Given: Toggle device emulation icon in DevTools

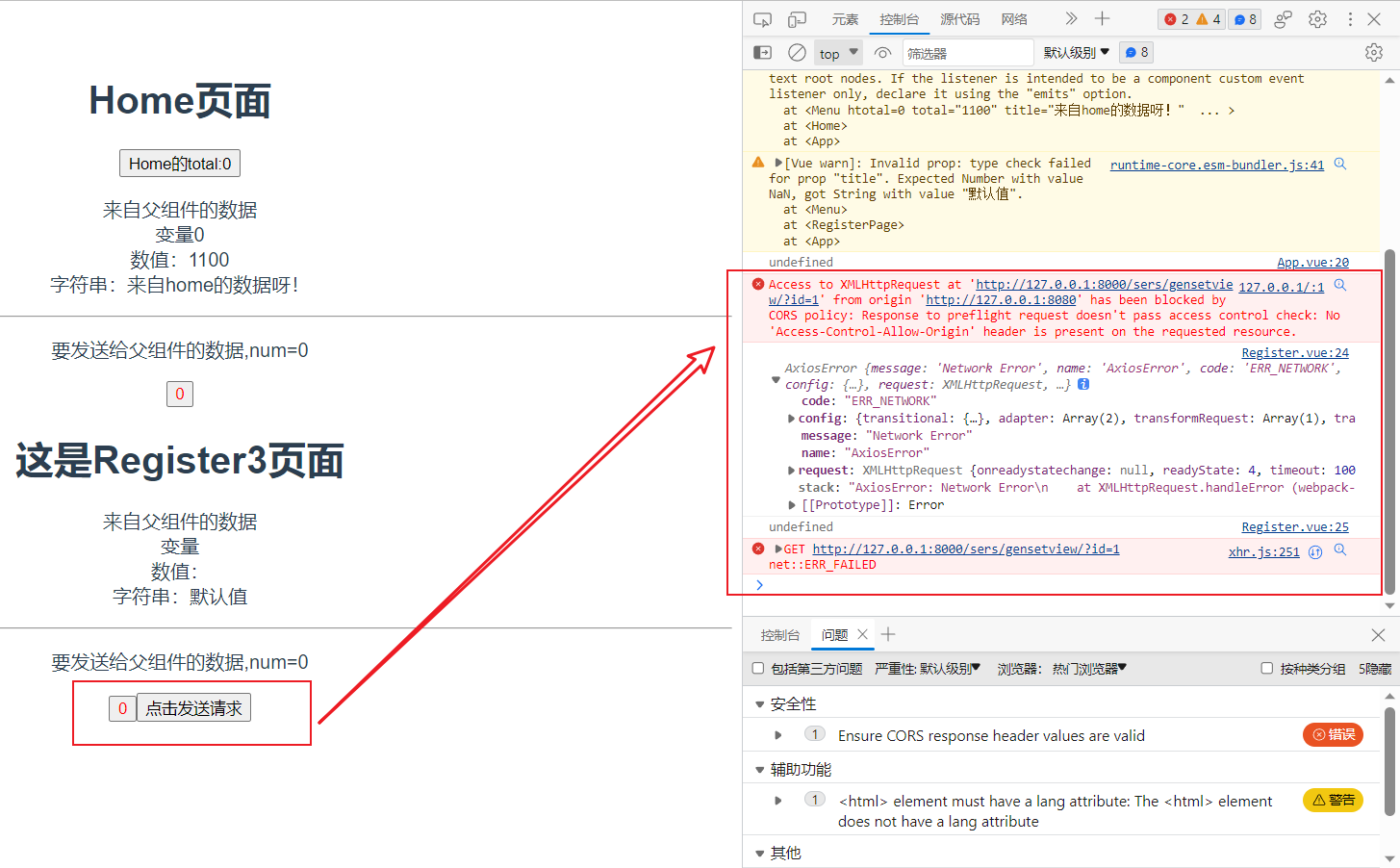Looking at the screenshot, I should [x=797, y=19].
